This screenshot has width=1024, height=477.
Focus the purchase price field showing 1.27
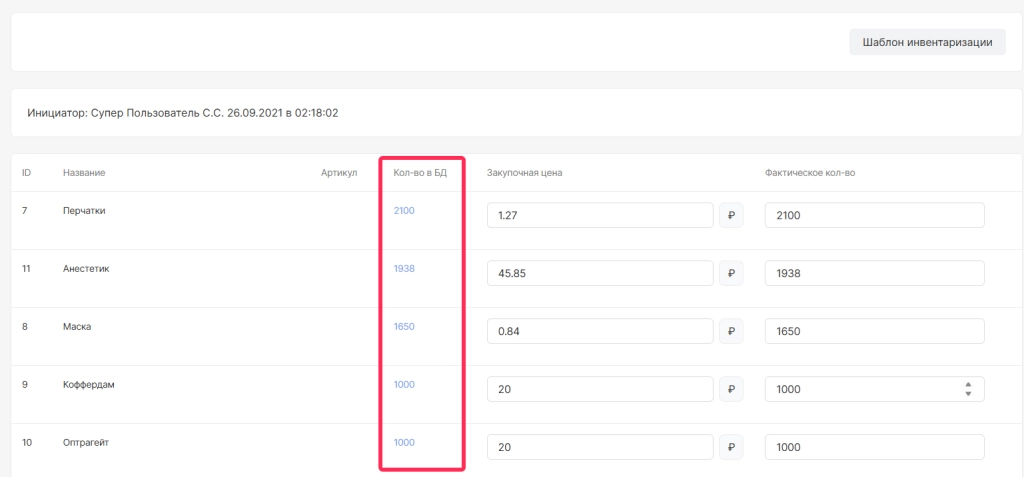pos(600,216)
